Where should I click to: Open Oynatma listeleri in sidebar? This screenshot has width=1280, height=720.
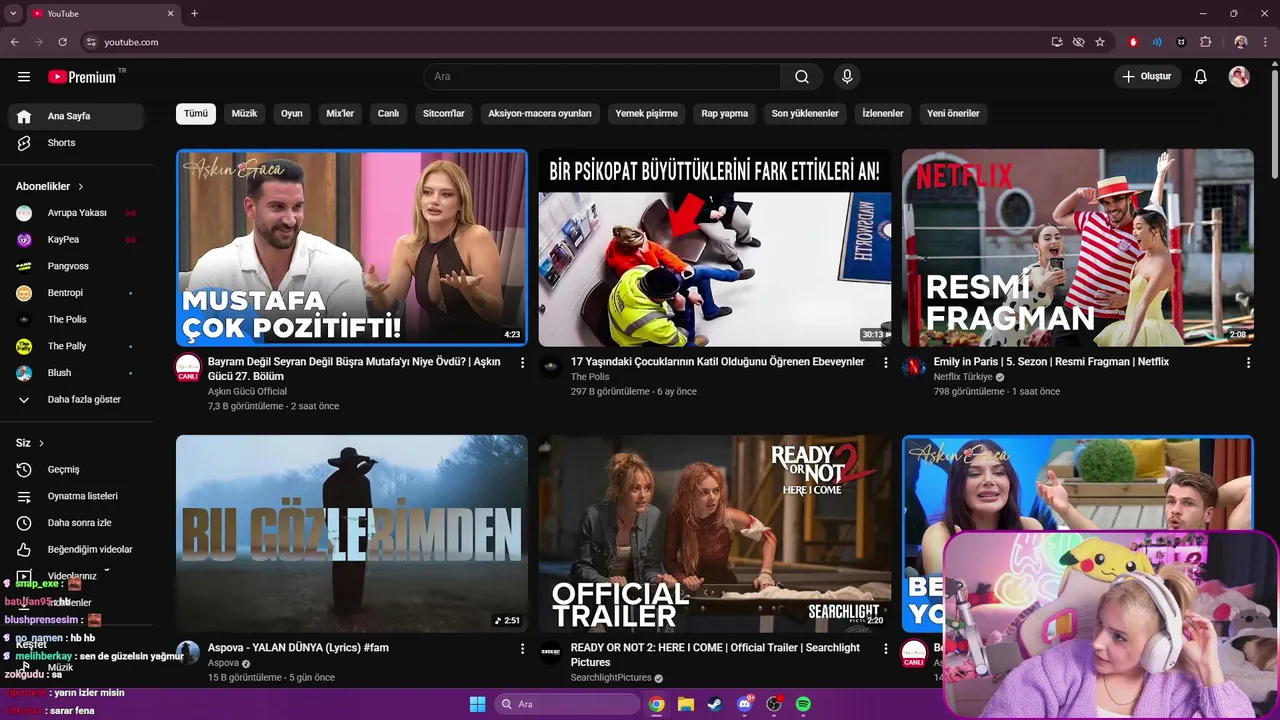76,496
